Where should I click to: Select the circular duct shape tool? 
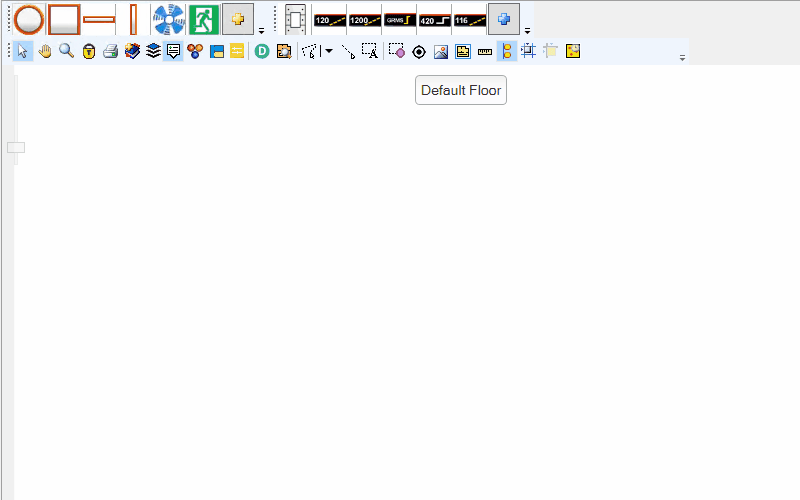29,19
